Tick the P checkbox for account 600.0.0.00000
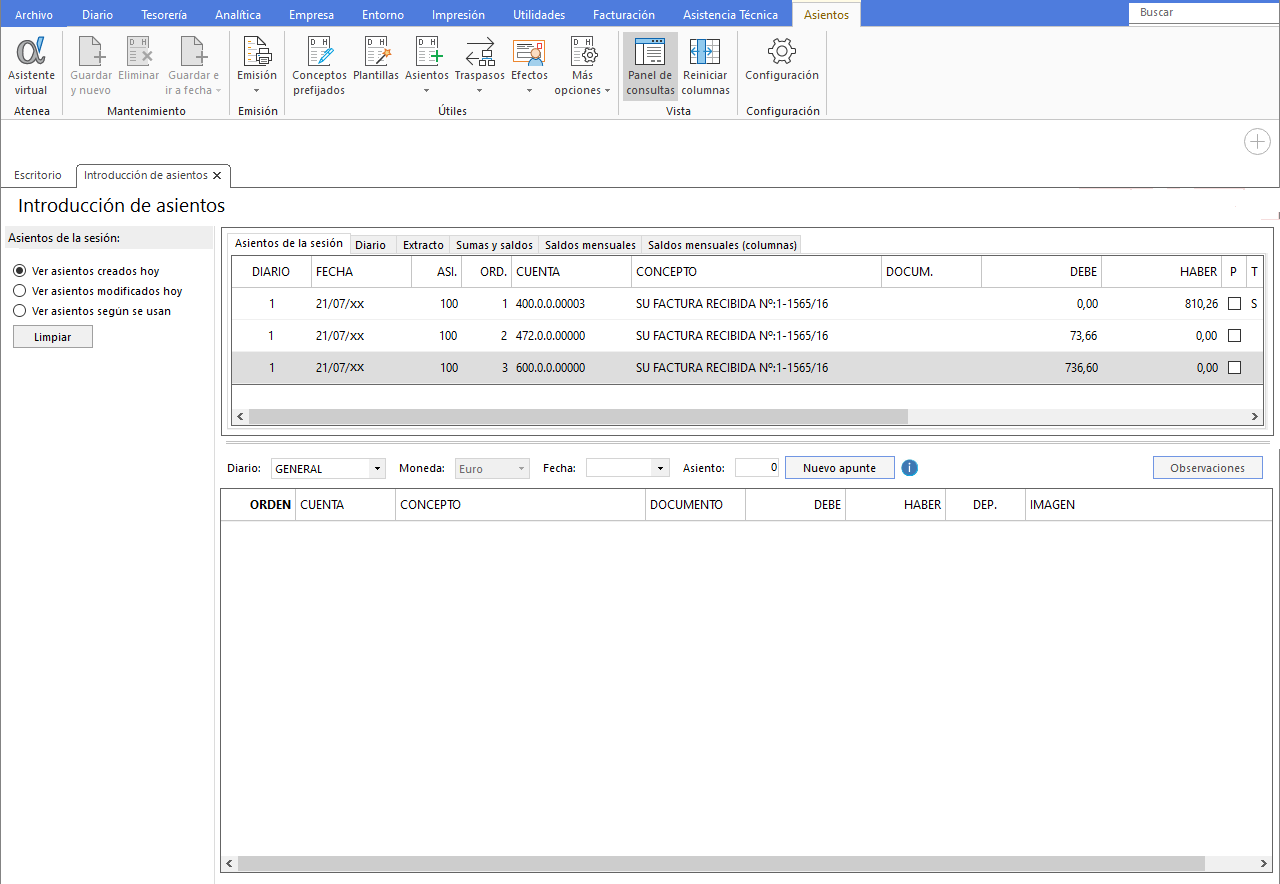This screenshot has height=884, width=1280. pyautogui.click(x=1234, y=368)
